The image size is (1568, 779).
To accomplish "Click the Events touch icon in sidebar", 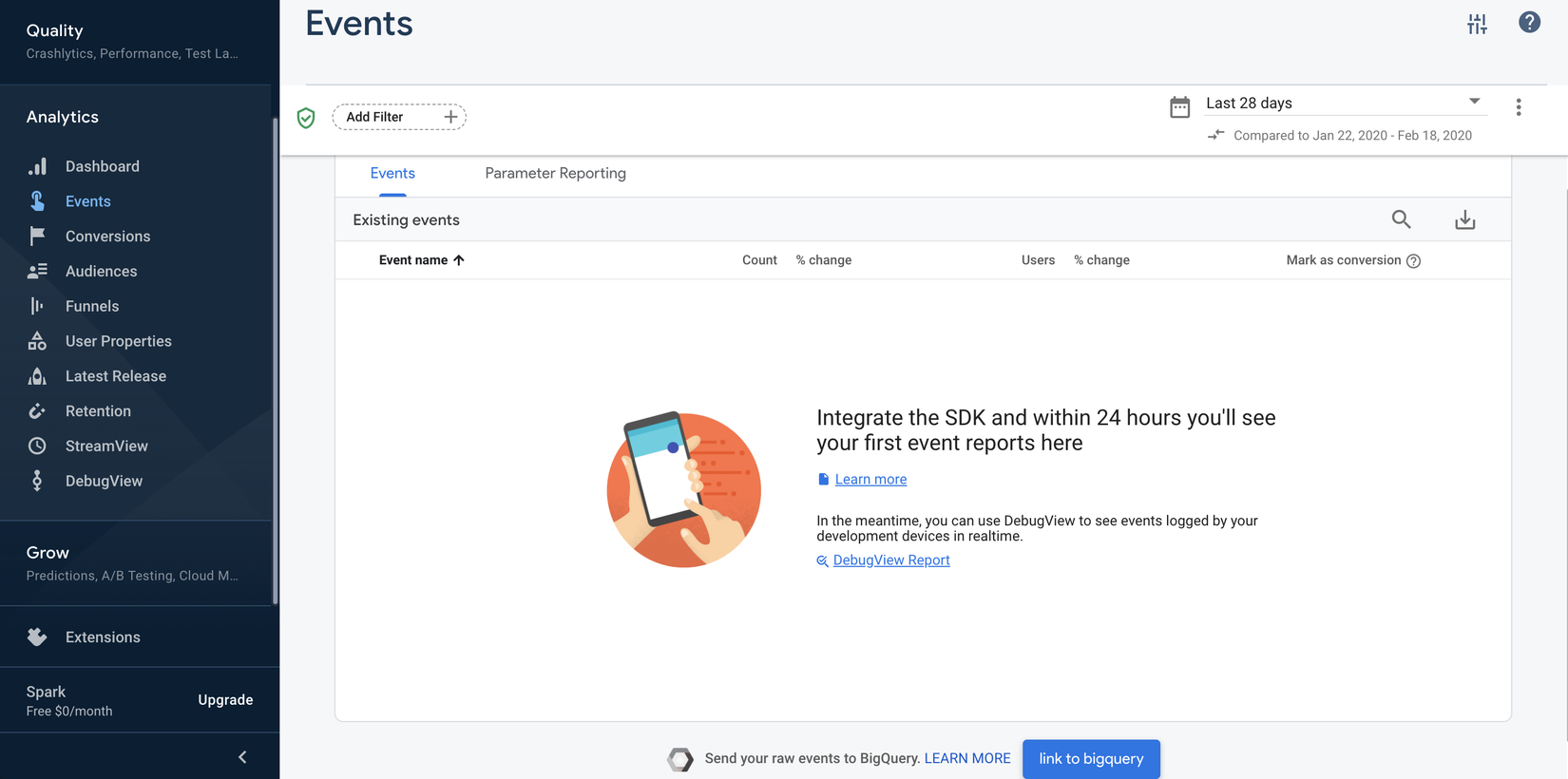I will coord(37,201).
